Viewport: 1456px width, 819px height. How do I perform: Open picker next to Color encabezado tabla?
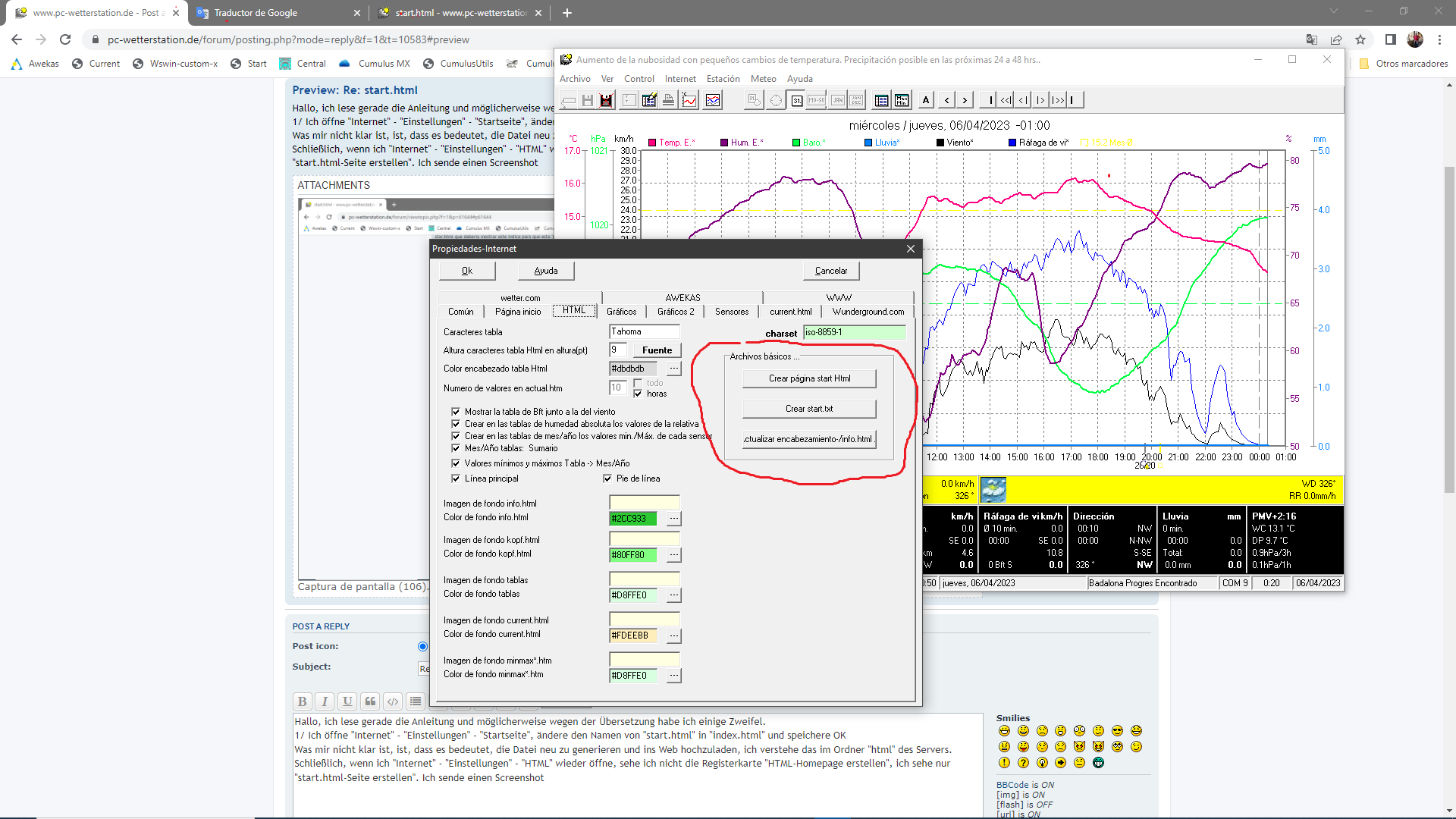click(x=673, y=369)
